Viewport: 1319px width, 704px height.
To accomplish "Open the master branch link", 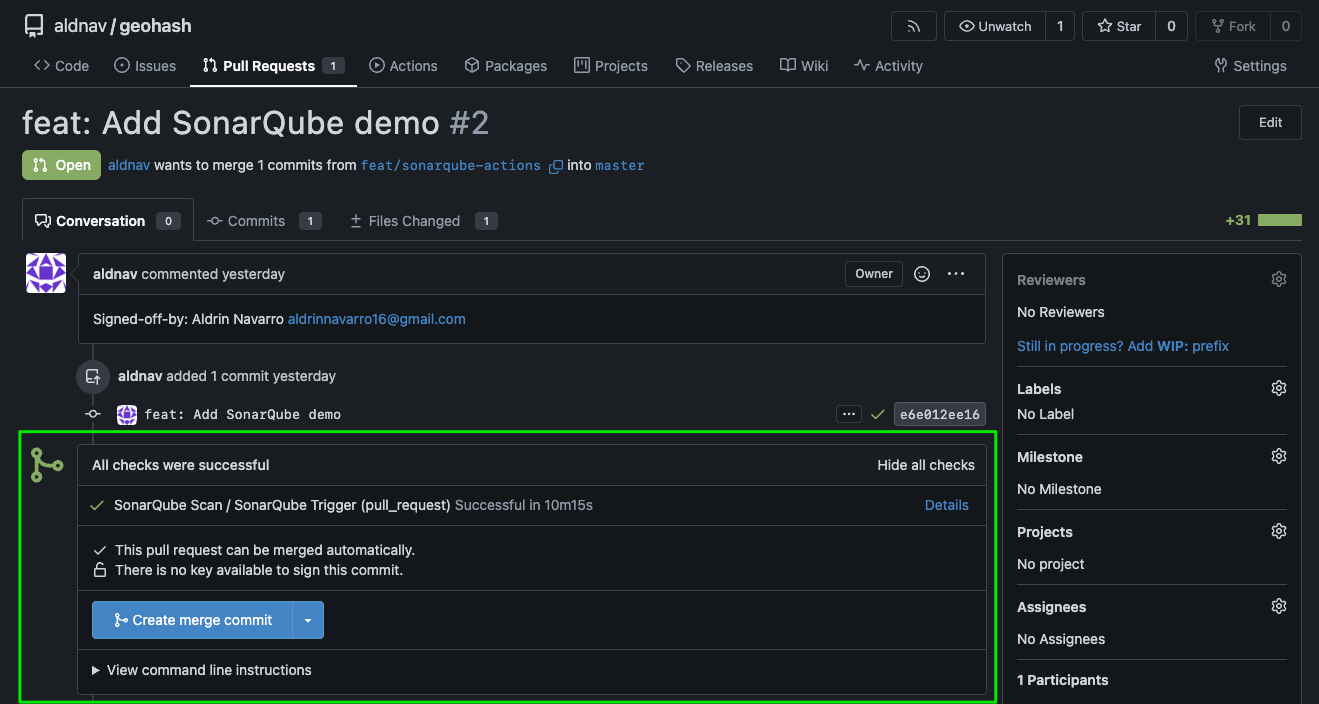I will point(620,165).
